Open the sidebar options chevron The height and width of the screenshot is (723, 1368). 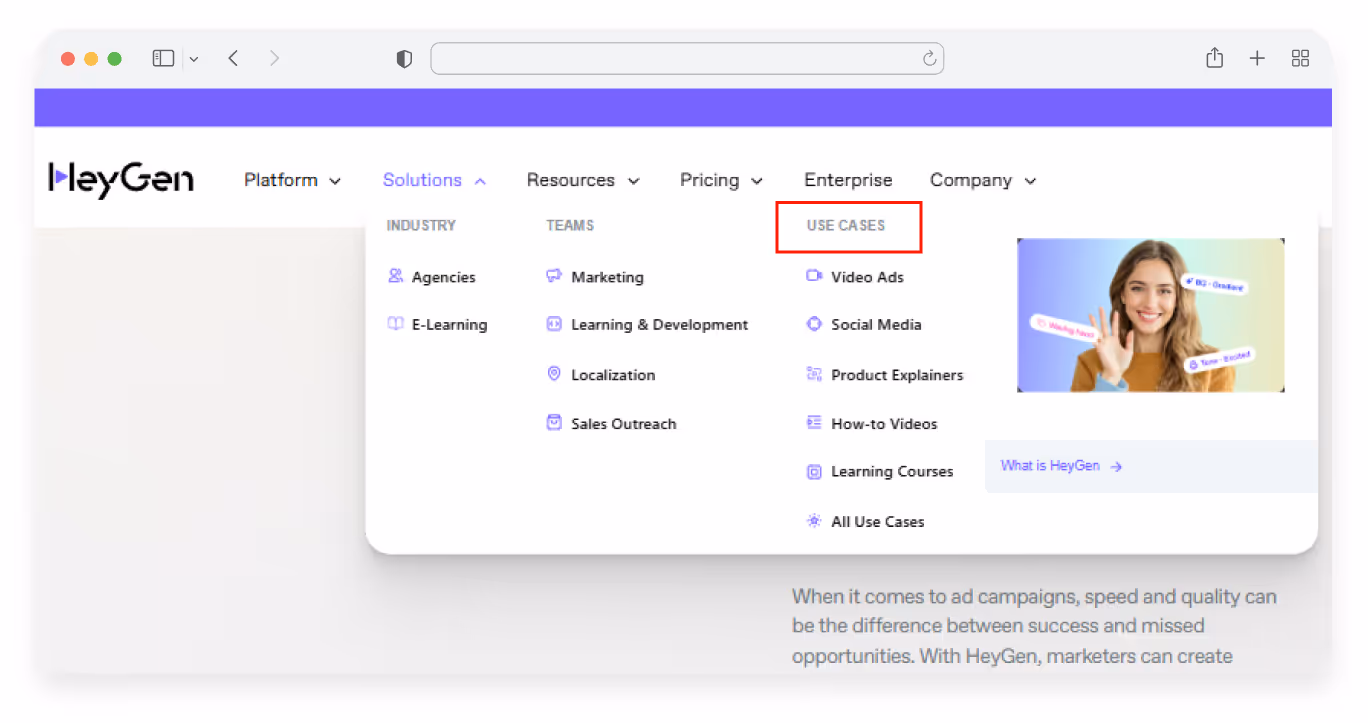[193, 60]
